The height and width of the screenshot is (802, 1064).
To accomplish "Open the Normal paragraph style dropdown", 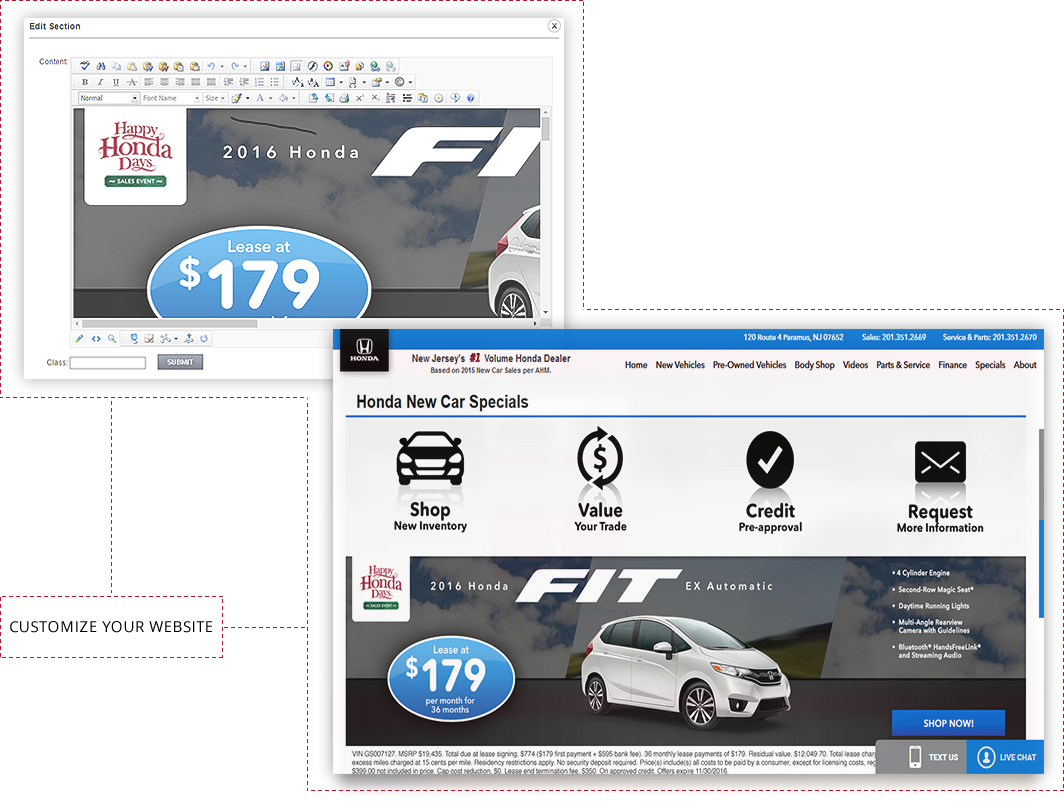I will [x=108, y=98].
